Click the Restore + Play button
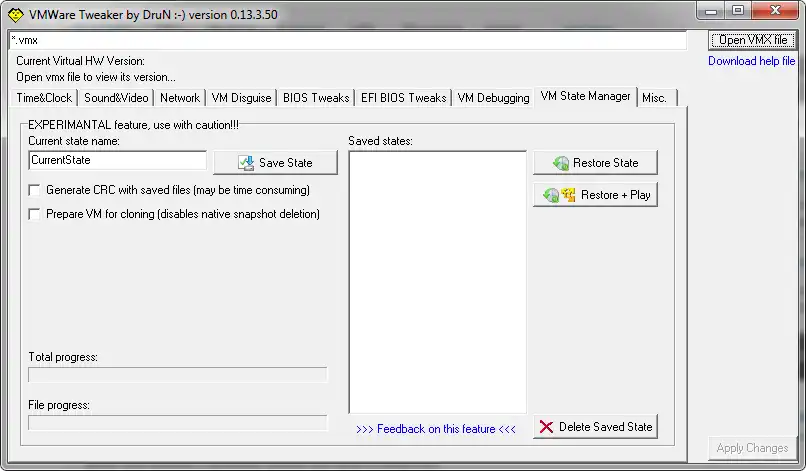The width and height of the screenshot is (806, 471). (595, 195)
